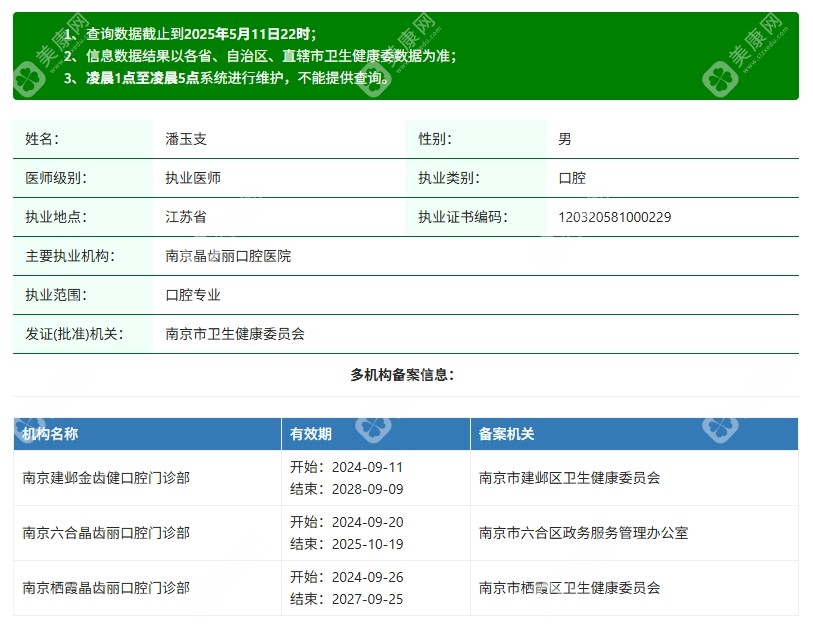This screenshot has width=813, height=635.
Task: Click the 性别 label cell
Action: pos(475,139)
